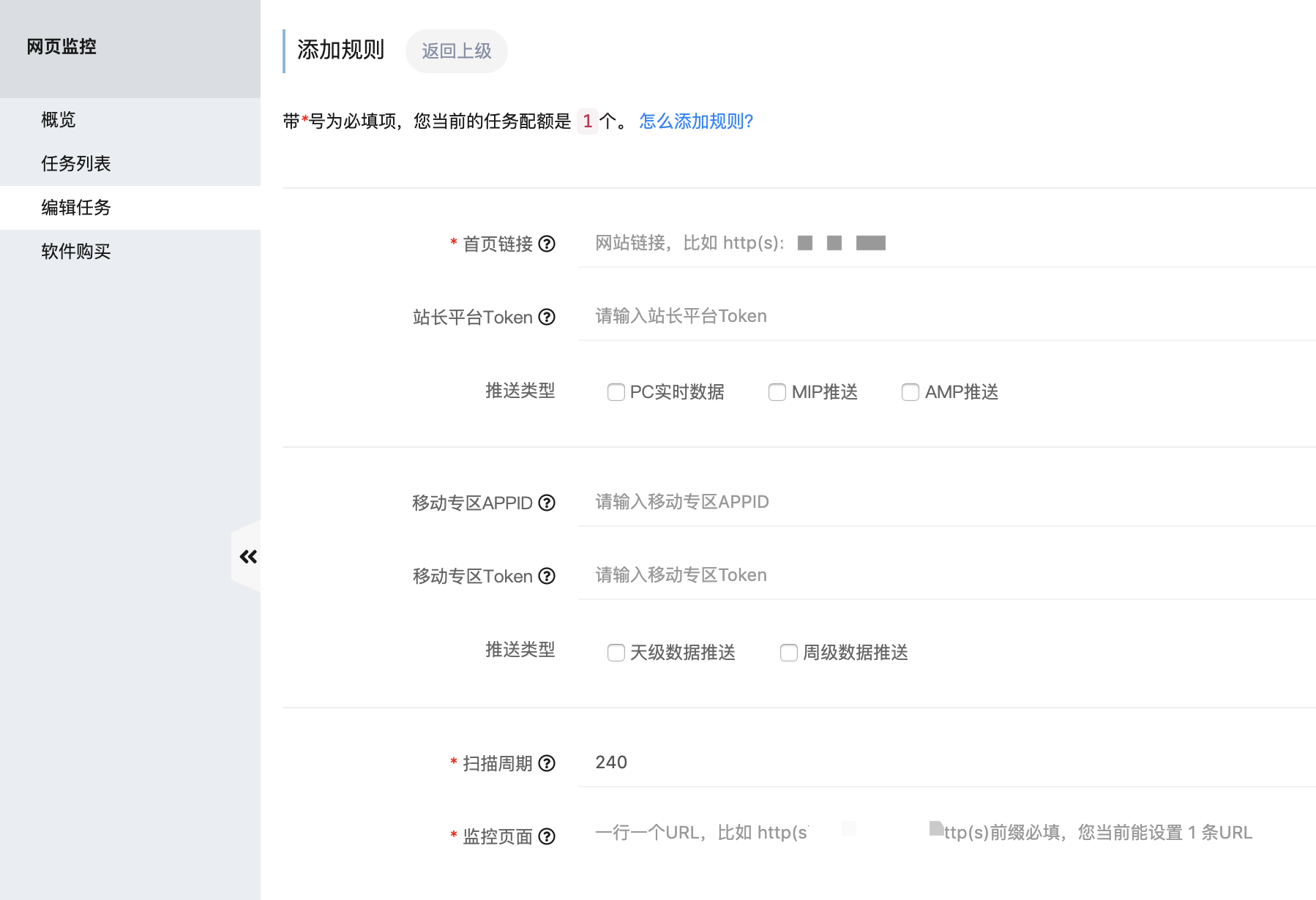Enable the MIP推送 checkbox
This screenshot has width=1316, height=900.
coord(777,392)
